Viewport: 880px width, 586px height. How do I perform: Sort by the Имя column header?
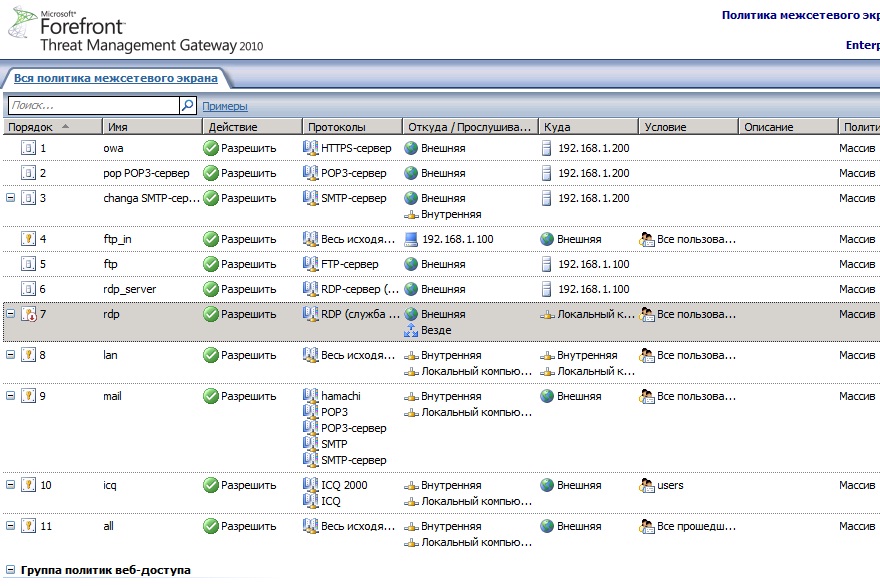152,127
